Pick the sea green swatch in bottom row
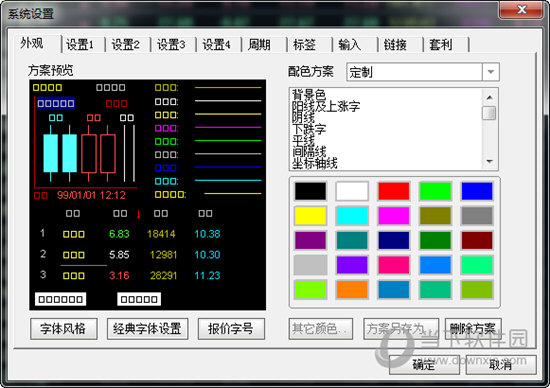550x388 pixels. (435, 289)
